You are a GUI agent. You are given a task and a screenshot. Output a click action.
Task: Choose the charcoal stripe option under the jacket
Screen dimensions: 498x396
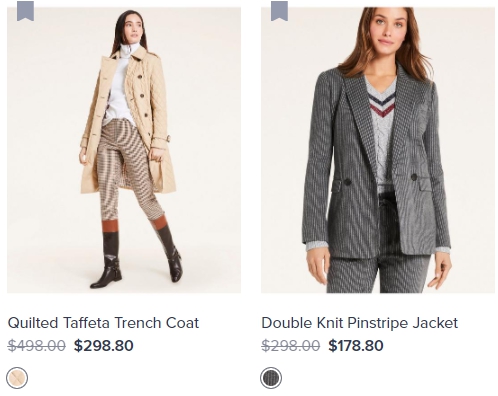click(x=271, y=378)
